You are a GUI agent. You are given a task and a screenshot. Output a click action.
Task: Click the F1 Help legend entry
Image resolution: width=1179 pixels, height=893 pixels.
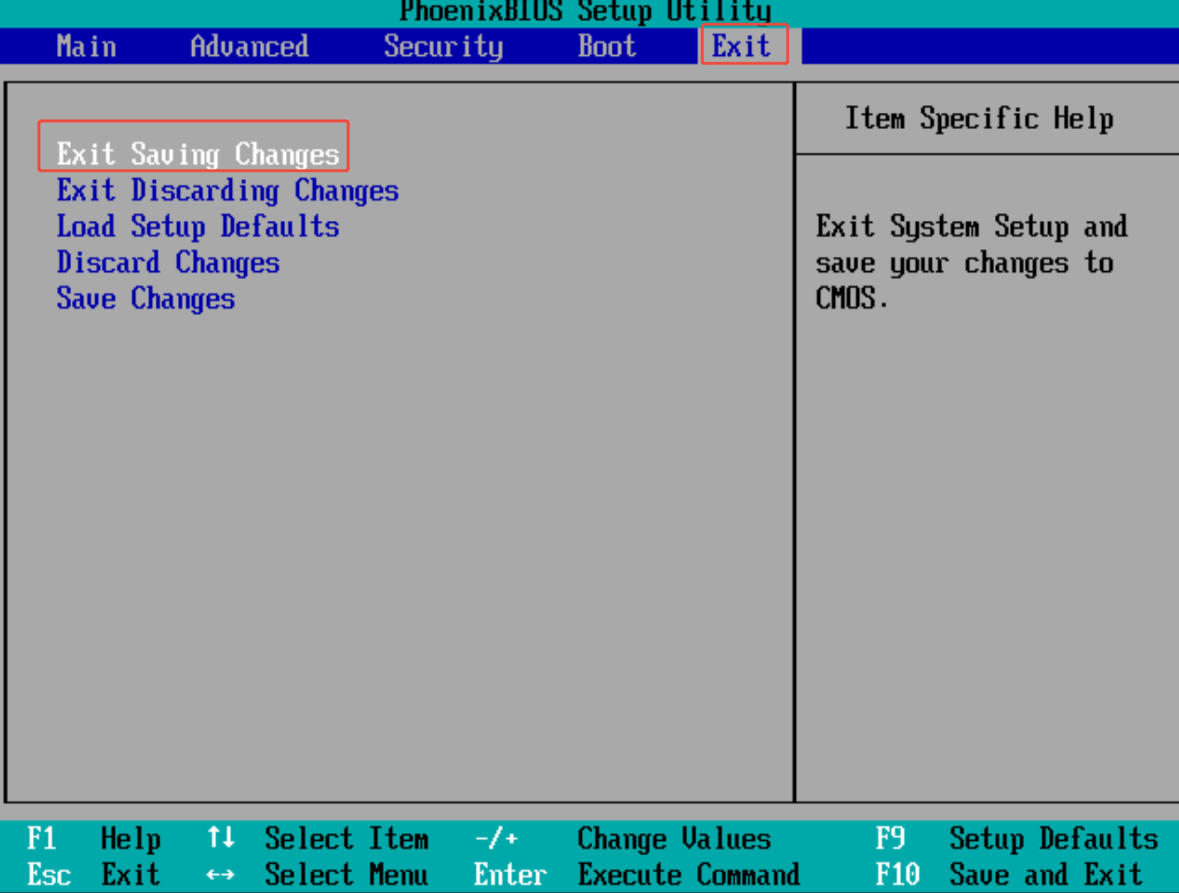tap(94, 838)
